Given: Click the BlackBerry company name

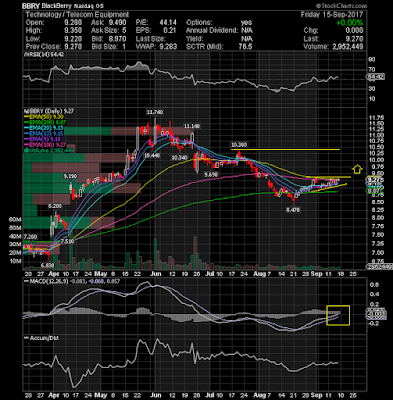Looking at the screenshot, I should (x=56, y=6).
